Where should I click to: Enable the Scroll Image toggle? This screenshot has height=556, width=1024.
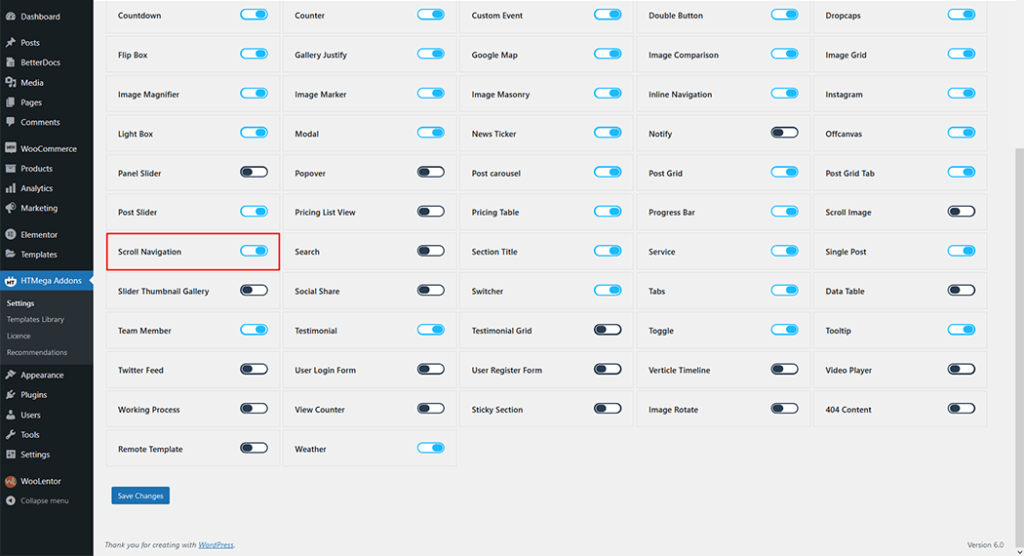click(x=961, y=212)
